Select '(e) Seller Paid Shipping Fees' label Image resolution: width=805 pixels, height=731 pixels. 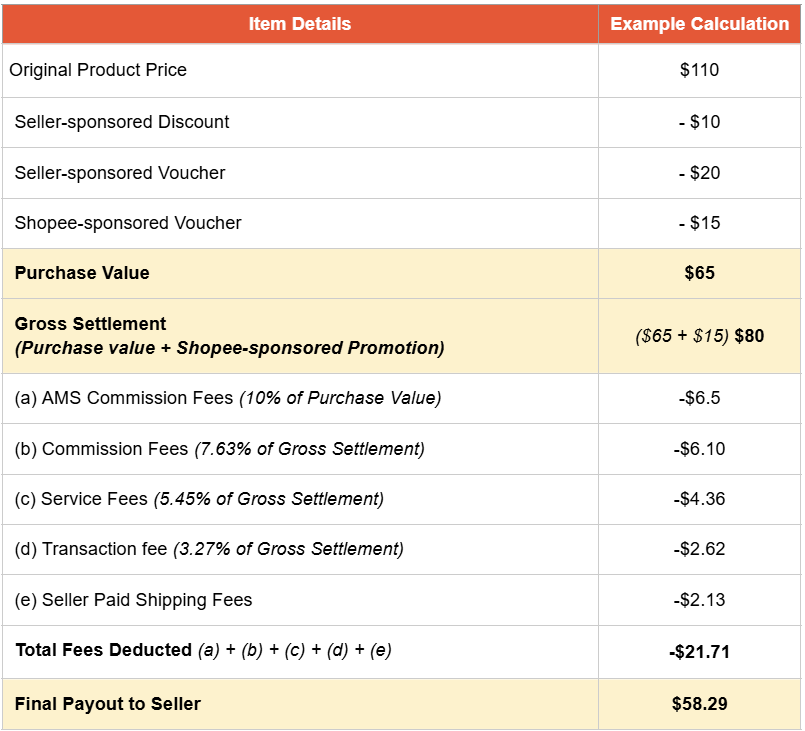[x=133, y=600]
